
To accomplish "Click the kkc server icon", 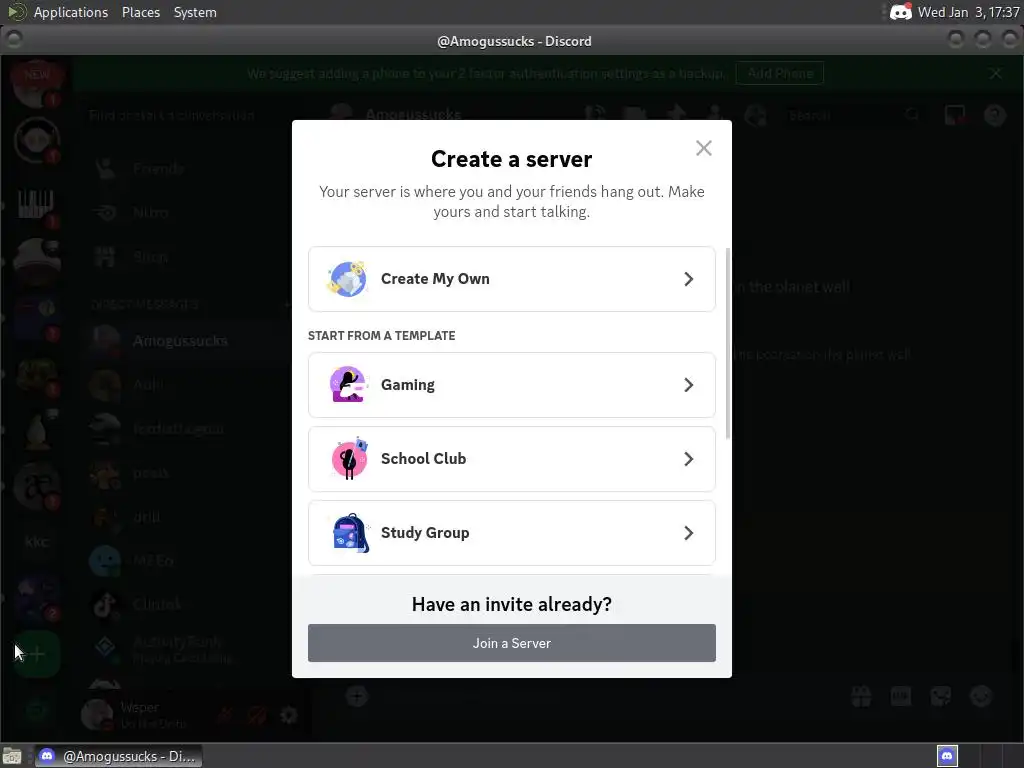I will [x=37, y=541].
